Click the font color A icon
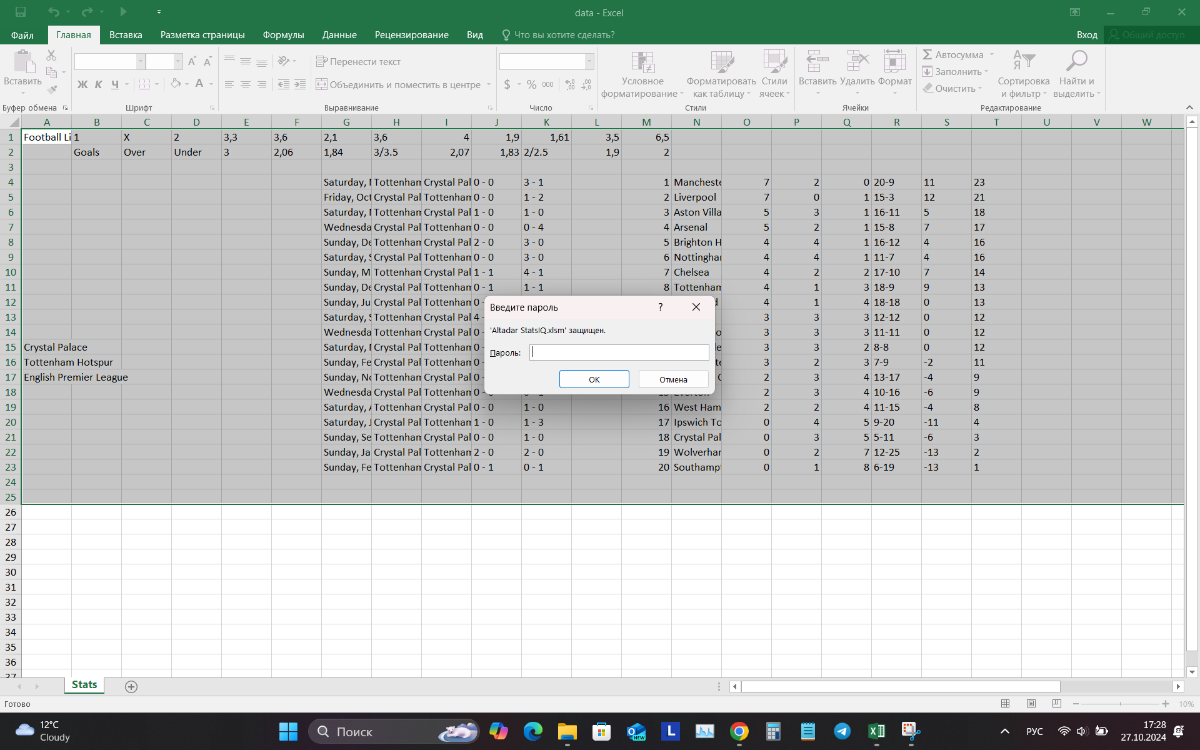Screen dimensions: 1200x750 pyautogui.click(x=199, y=84)
